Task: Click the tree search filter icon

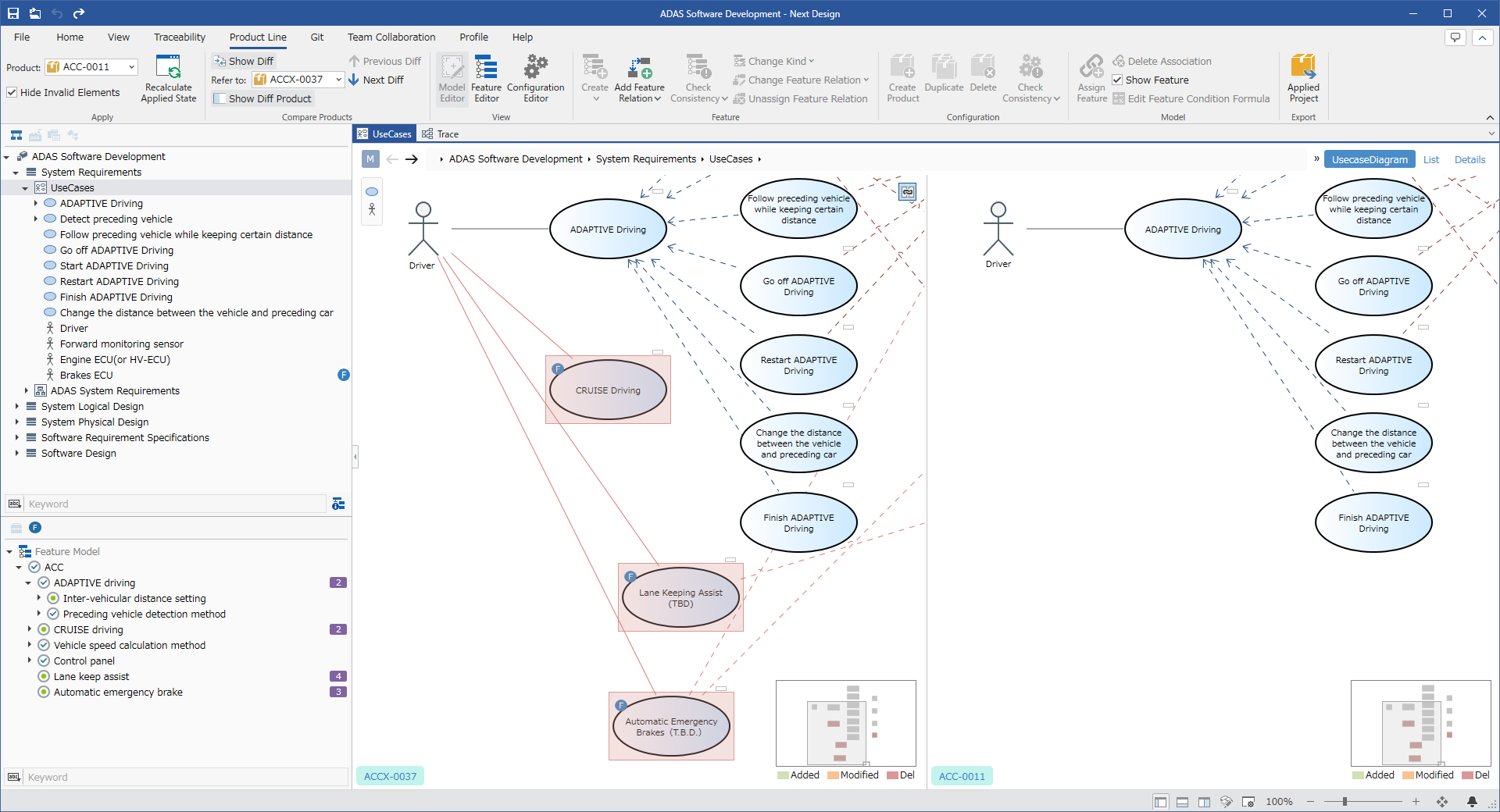Action: tap(338, 504)
